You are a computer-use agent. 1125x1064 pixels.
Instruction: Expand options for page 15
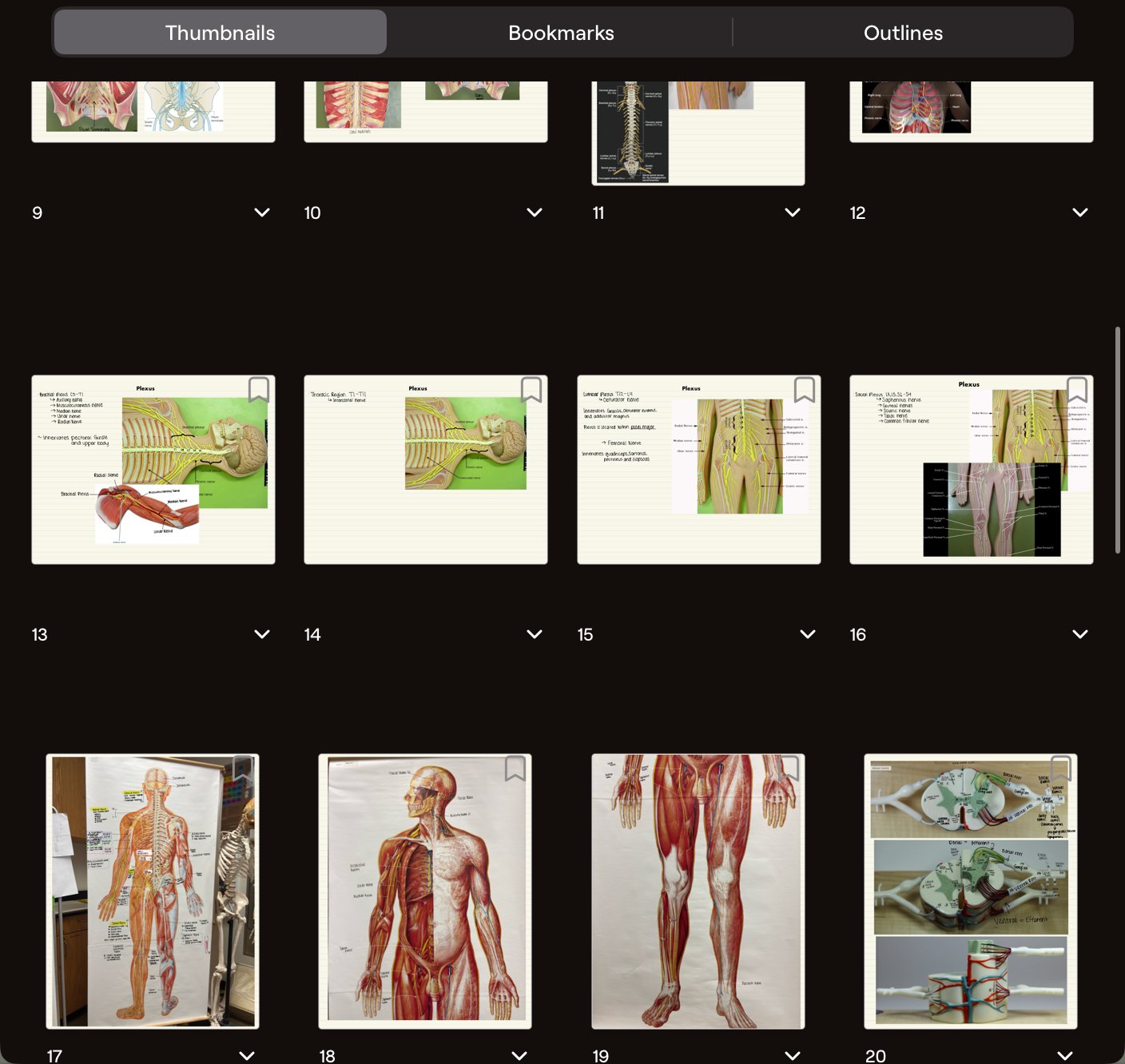[x=808, y=634]
